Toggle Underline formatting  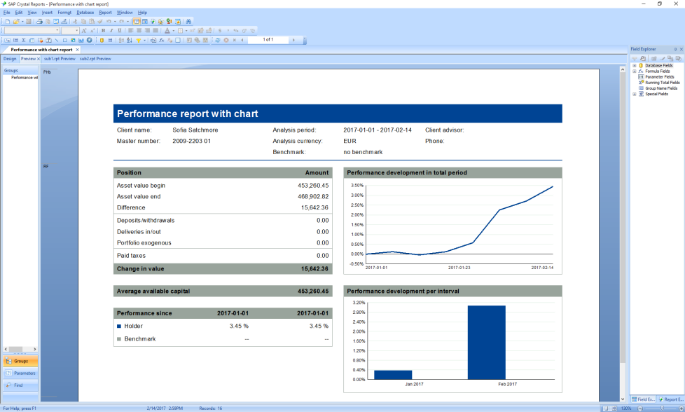(119, 30)
